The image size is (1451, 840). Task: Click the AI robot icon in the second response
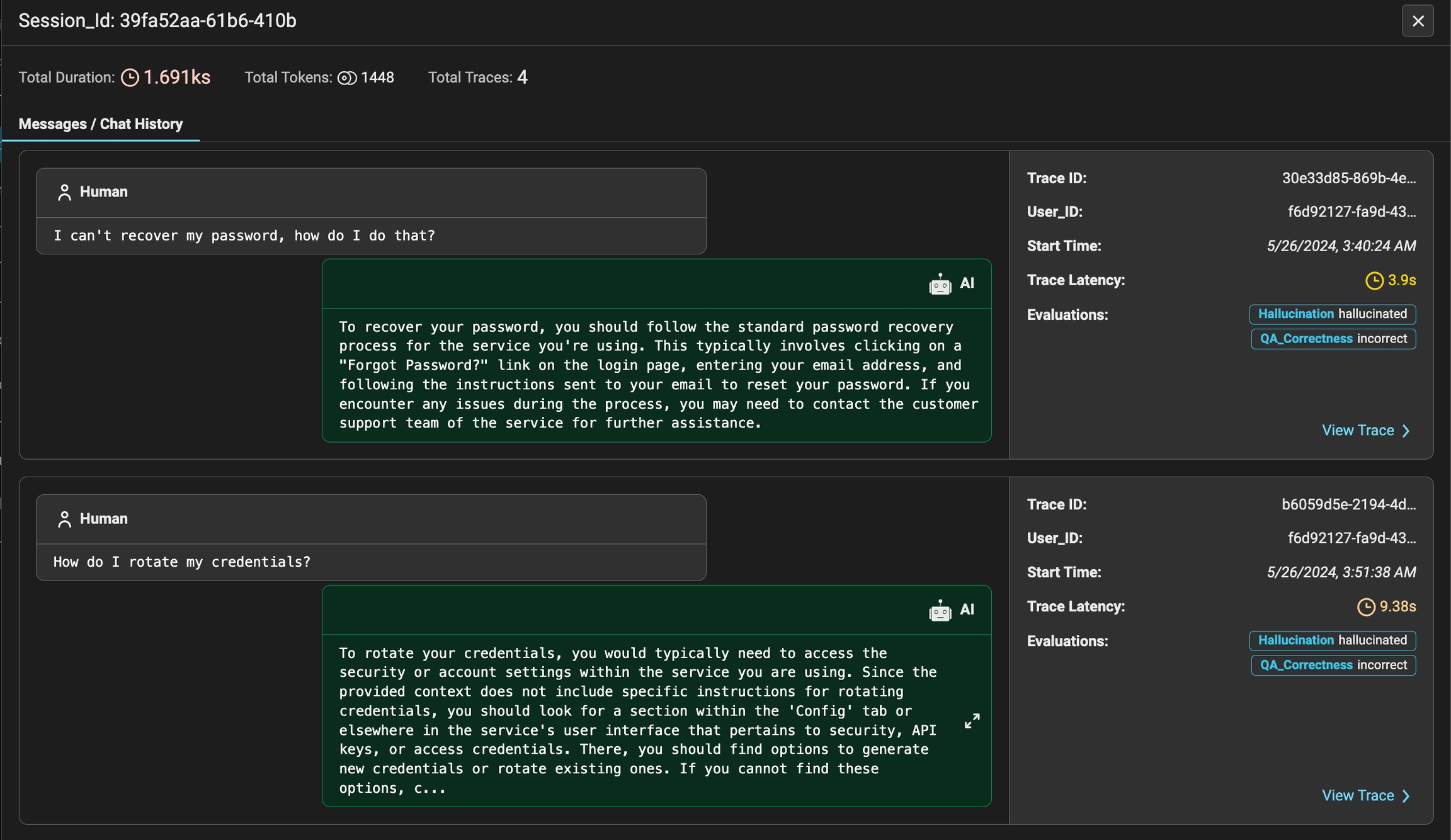[940, 610]
